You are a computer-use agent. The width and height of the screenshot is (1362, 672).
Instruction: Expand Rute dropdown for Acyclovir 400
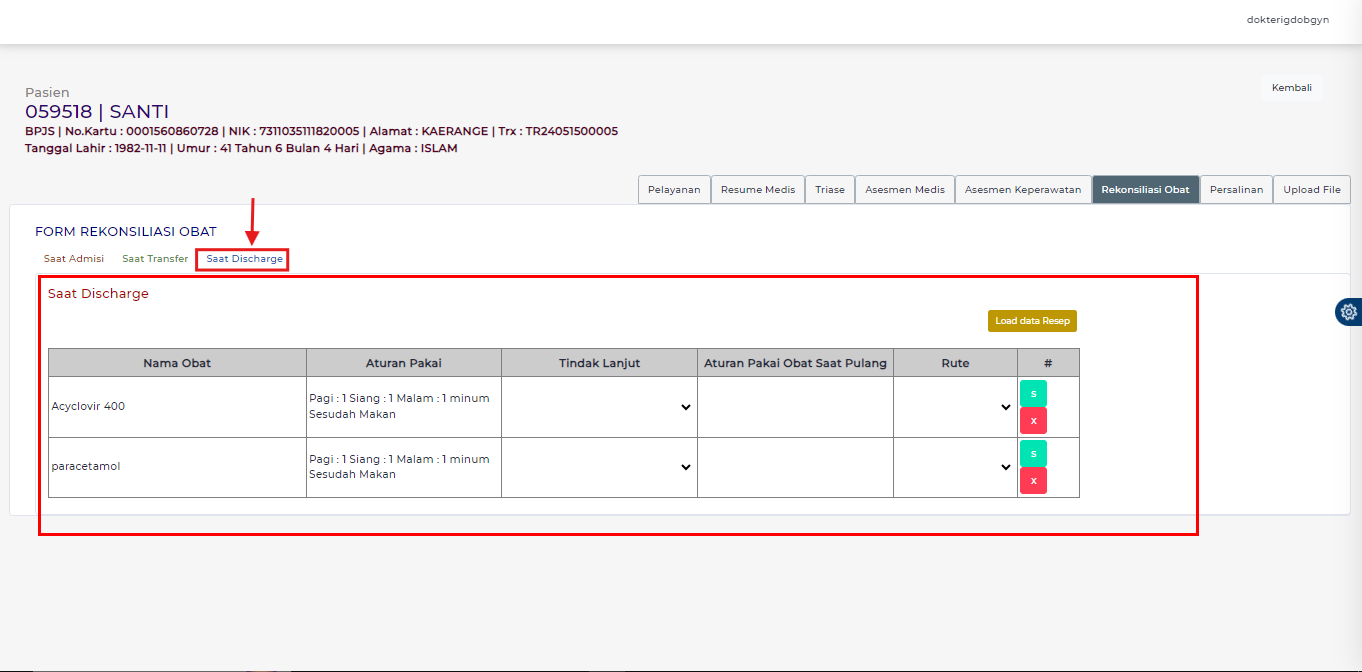955,407
